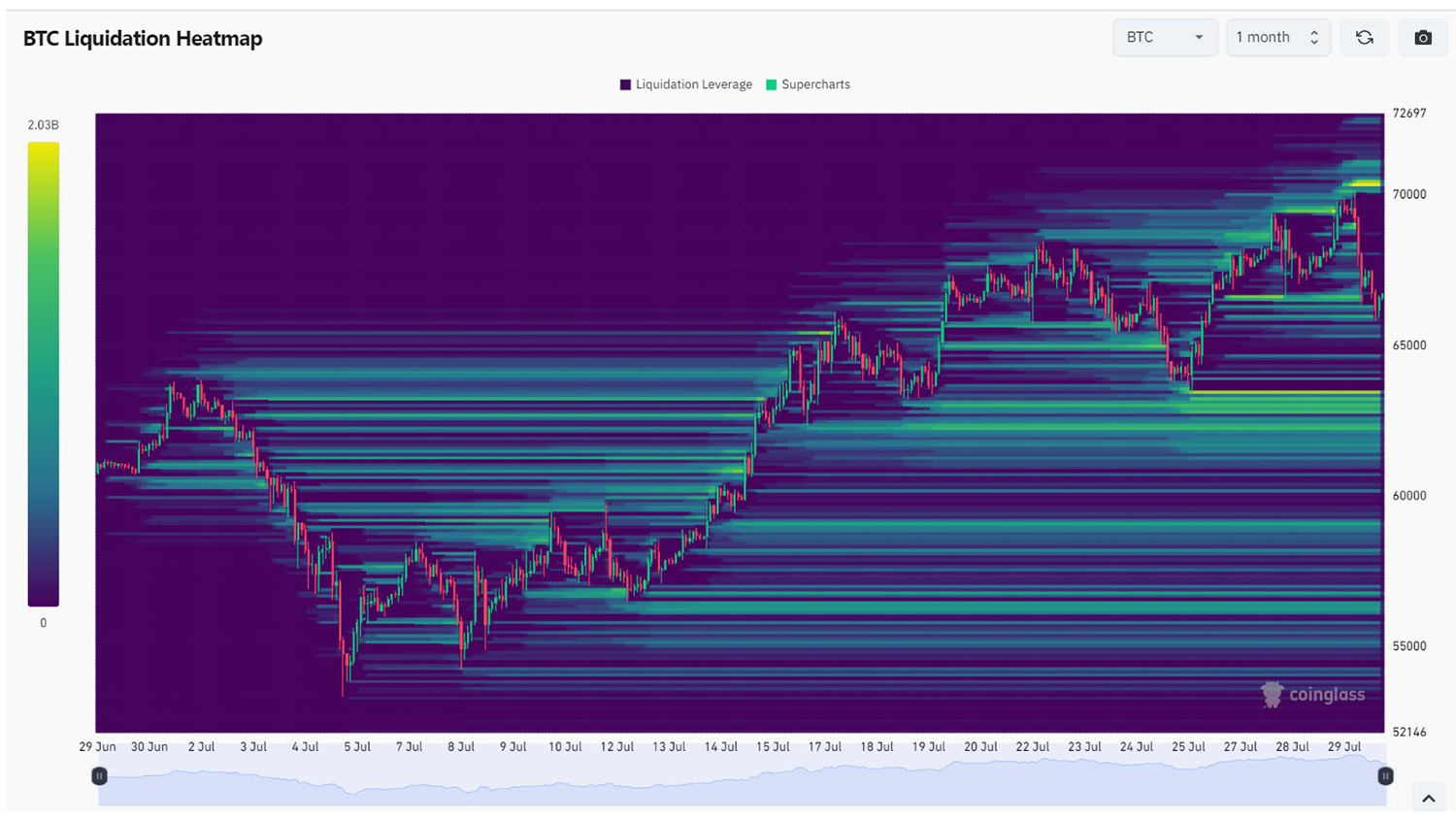Open the 1 month timeframe selector
This screenshot has height=819, width=1456.
click(x=1277, y=38)
